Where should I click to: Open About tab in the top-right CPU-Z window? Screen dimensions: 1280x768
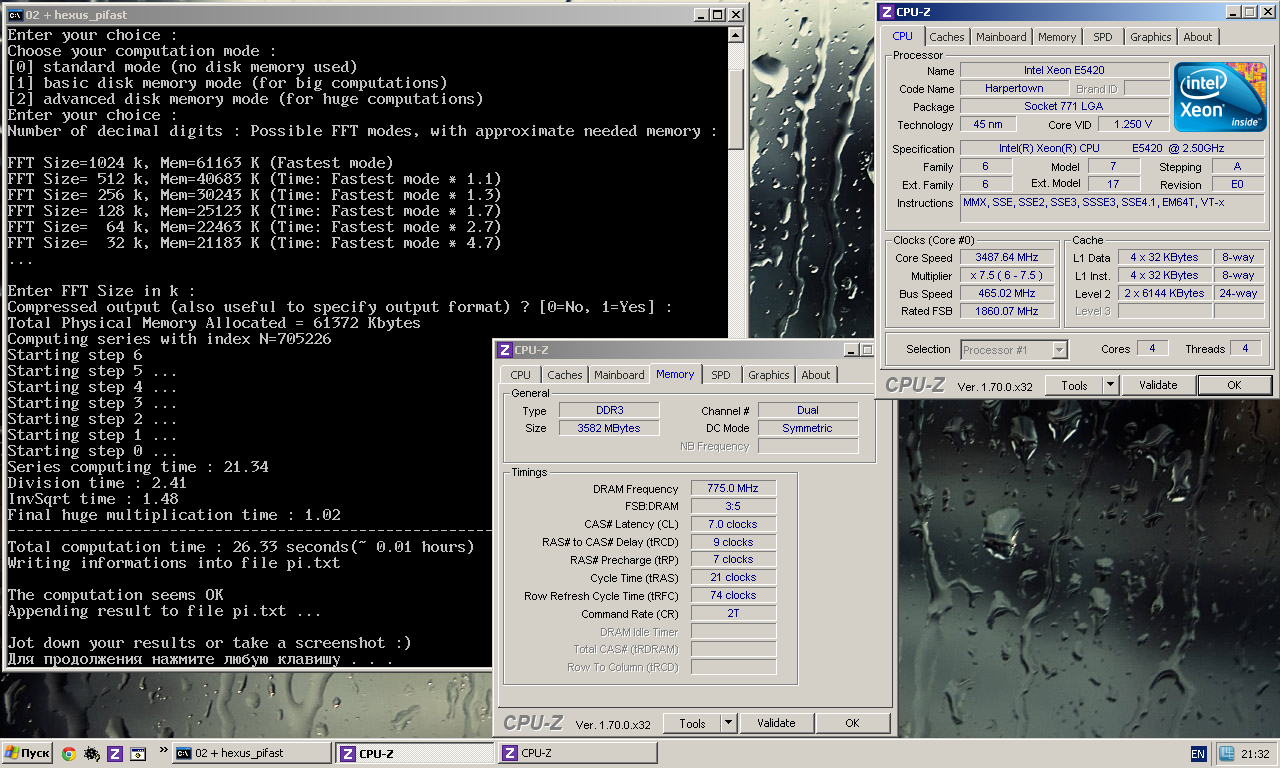[x=1197, y=37]
